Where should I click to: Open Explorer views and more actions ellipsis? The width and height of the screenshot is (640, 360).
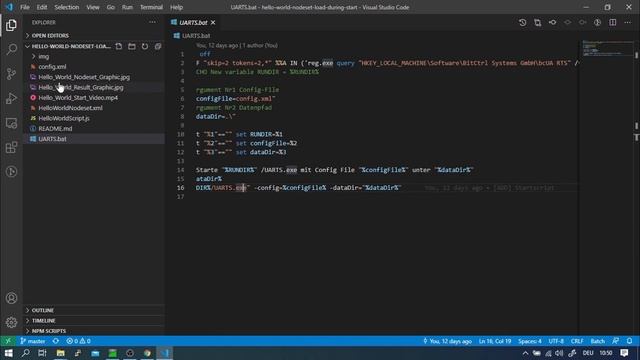click(152, 22)
